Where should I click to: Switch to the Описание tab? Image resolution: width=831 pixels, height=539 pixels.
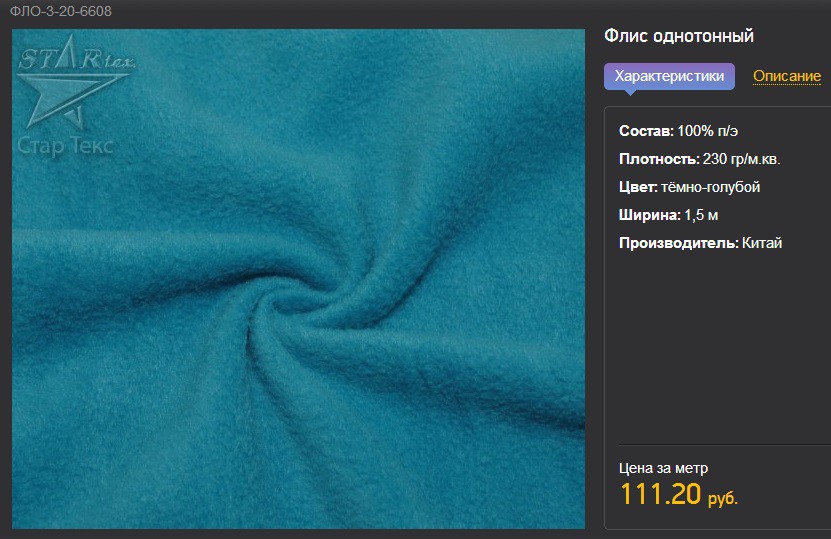[787, 76]
